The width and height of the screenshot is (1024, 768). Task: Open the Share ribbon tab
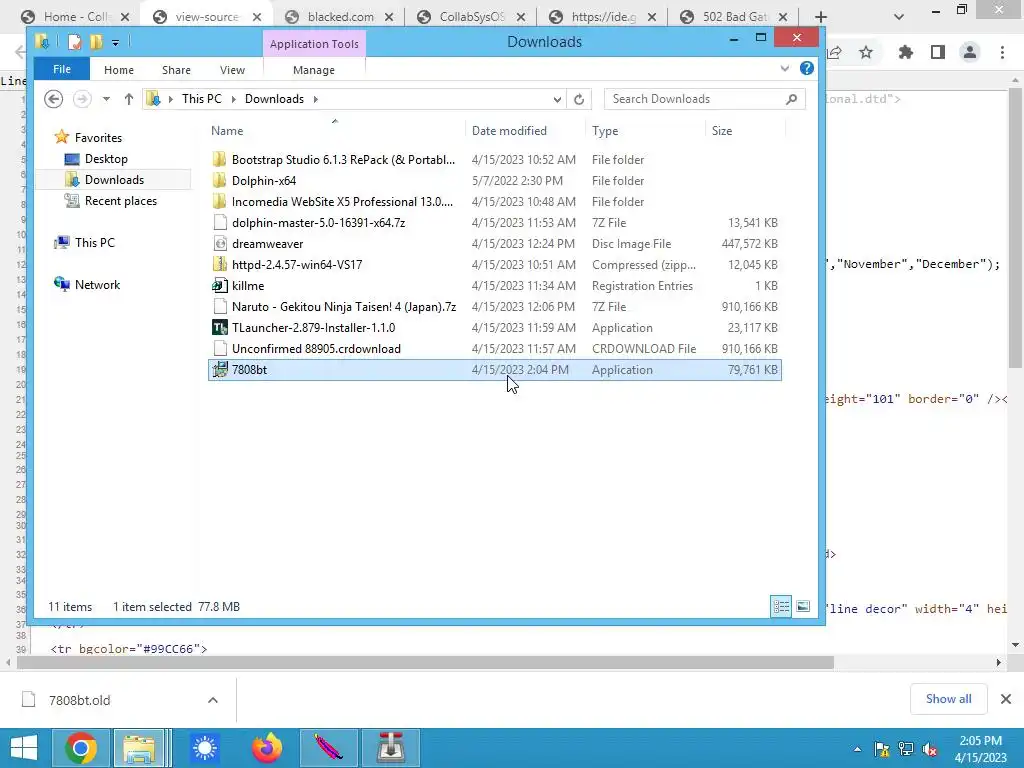[176, 70]
